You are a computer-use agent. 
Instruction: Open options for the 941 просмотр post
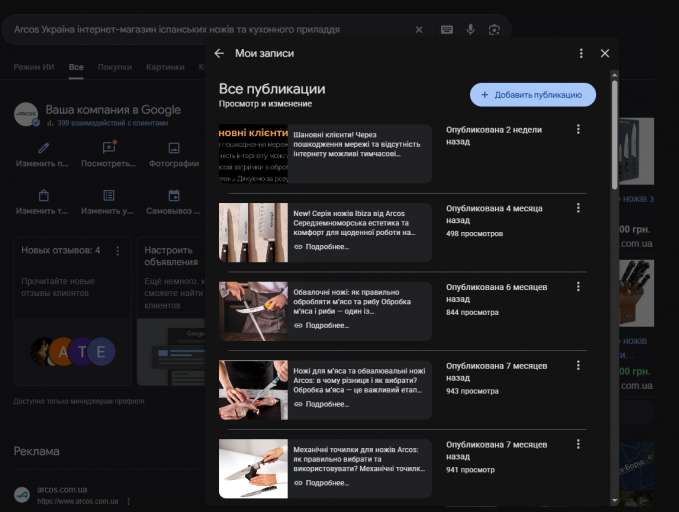[x=578, y=444]
